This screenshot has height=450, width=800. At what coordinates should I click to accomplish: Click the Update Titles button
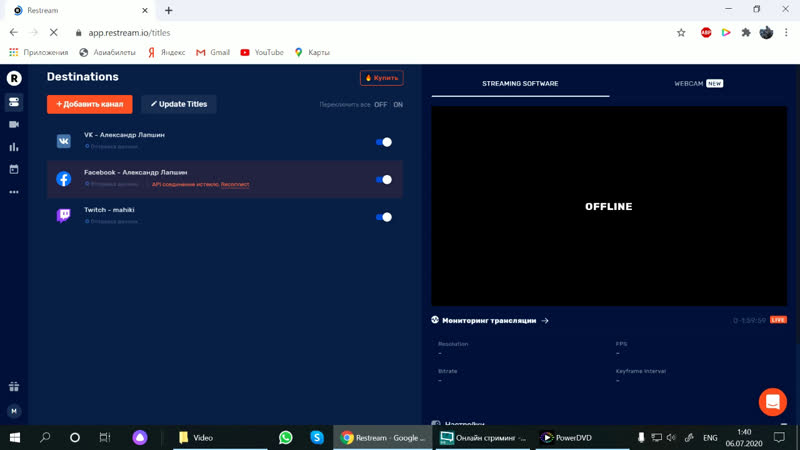coord(179,104)
